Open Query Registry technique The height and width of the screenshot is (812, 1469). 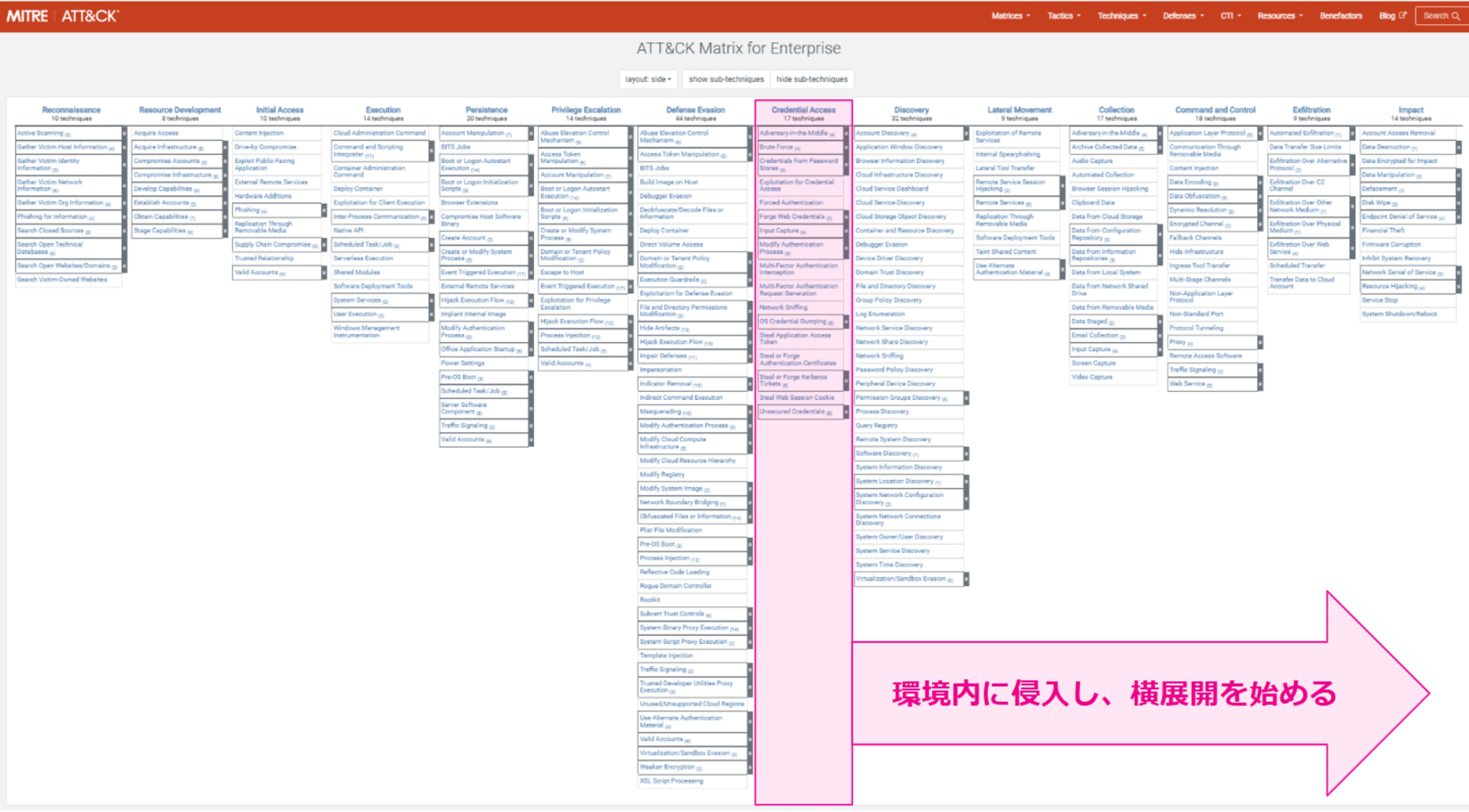tap(877, 426)
